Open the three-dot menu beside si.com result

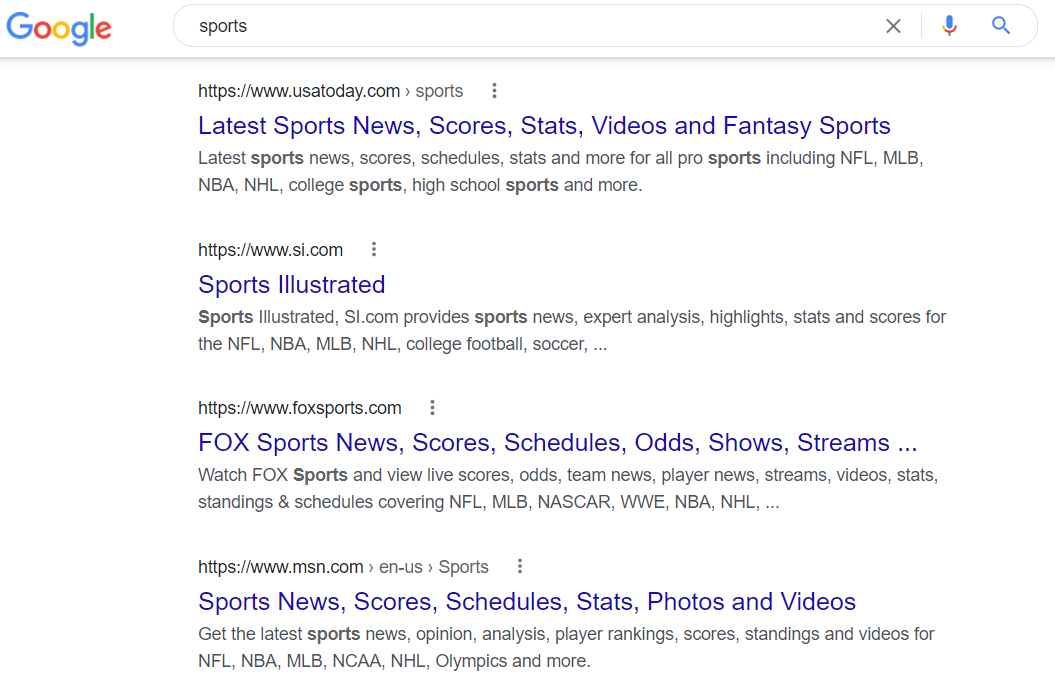coord(374,250)
